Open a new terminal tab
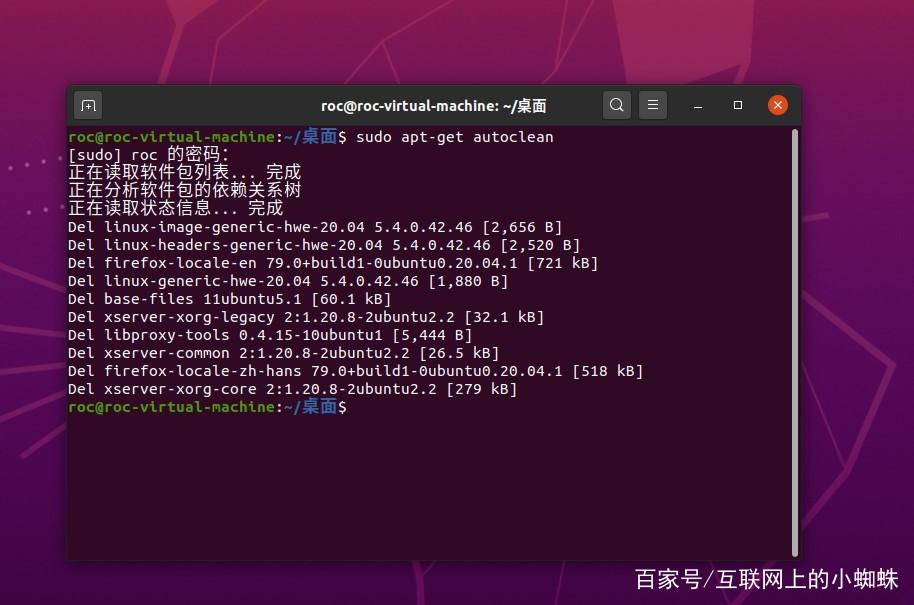This screenshot has width=914, height=605. (x=88, y=104)
